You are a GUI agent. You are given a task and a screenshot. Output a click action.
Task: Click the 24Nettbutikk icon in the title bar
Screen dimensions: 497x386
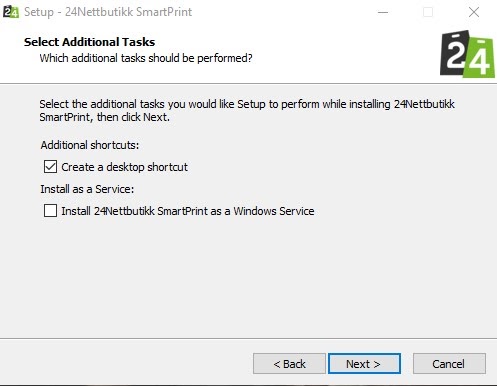pyautogui.click(x=11, y=12)
